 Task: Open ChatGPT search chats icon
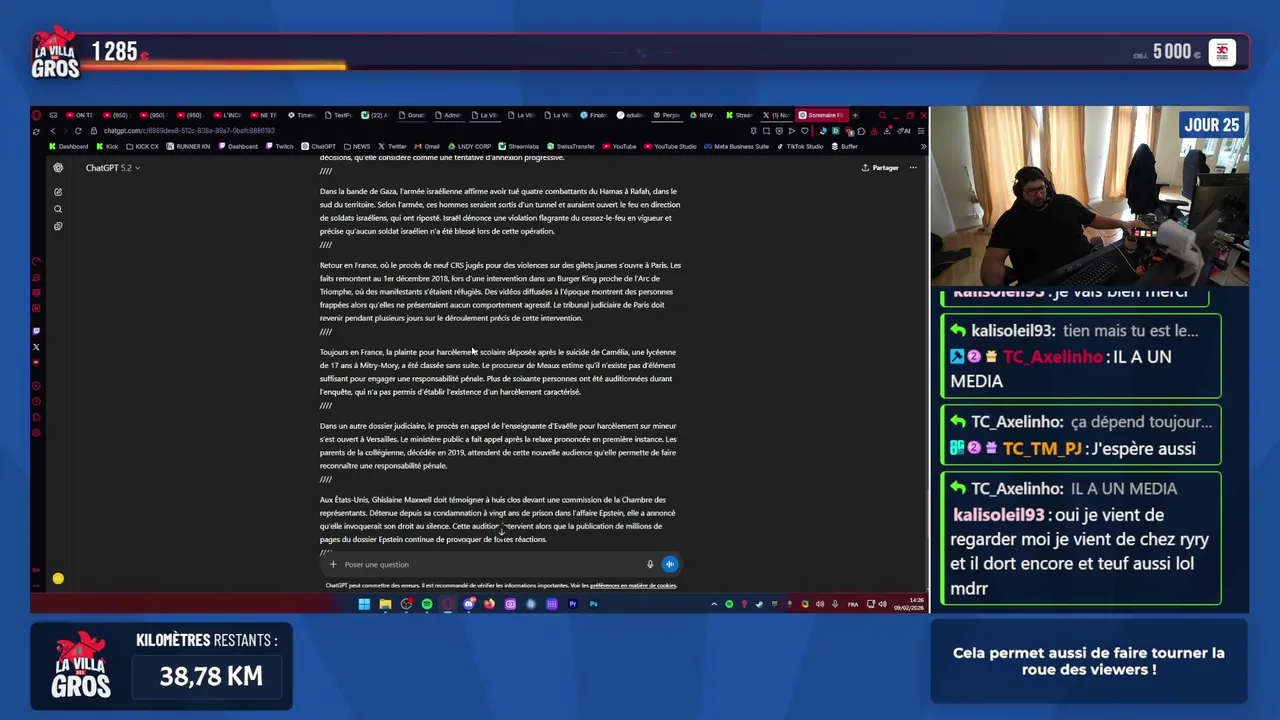click(58, 209)
